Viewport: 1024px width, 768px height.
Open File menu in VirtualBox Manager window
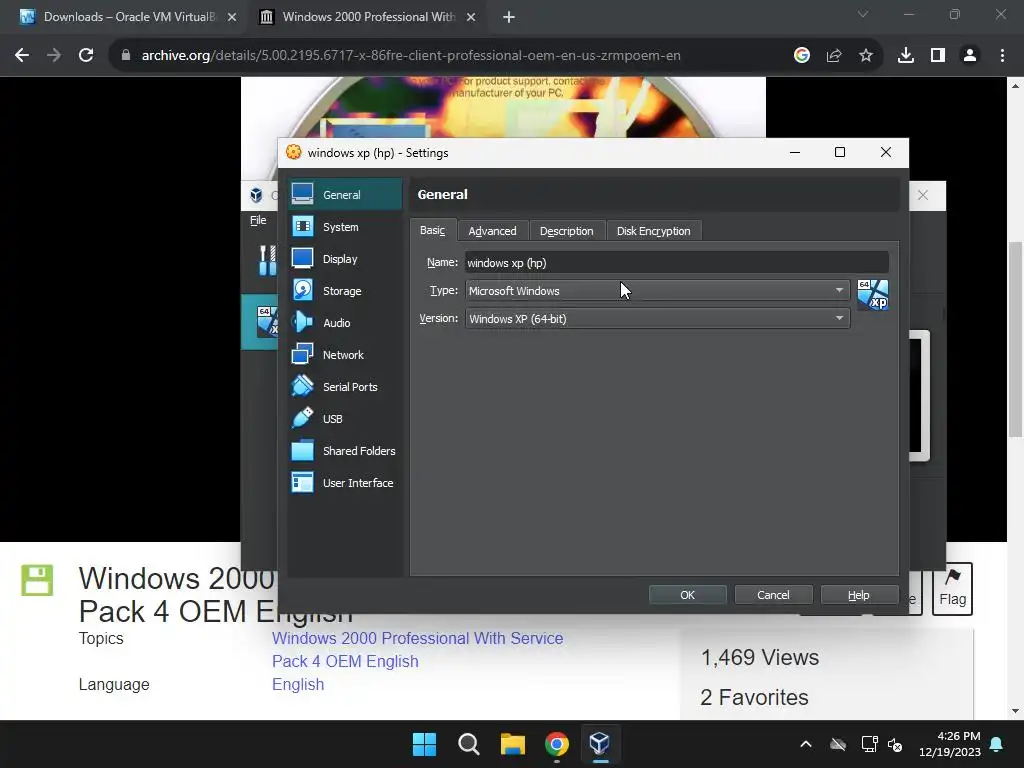258,221
